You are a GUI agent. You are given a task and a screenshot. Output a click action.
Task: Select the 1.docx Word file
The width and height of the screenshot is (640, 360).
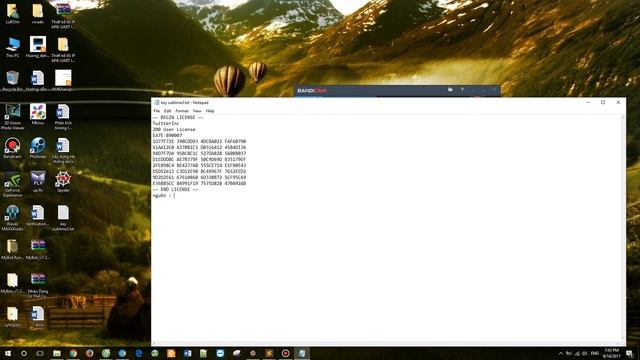[x=38, y=316]
